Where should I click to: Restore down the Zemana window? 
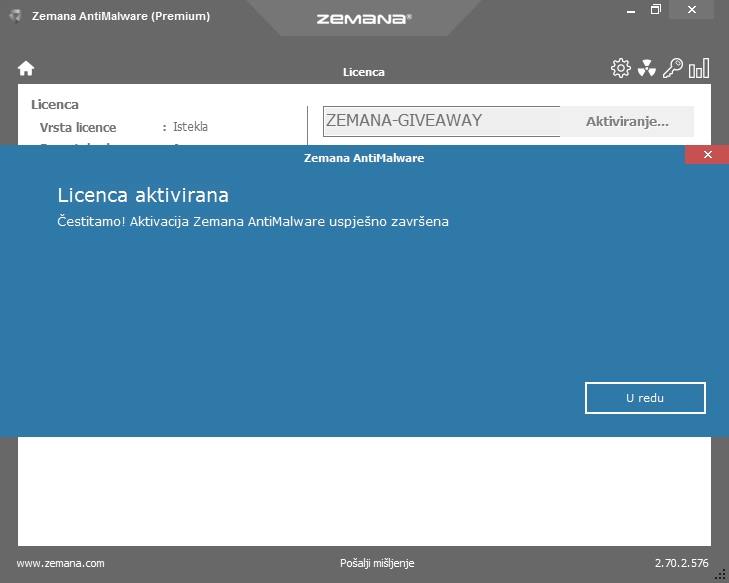pyautogui.click(x=656, y=10)
